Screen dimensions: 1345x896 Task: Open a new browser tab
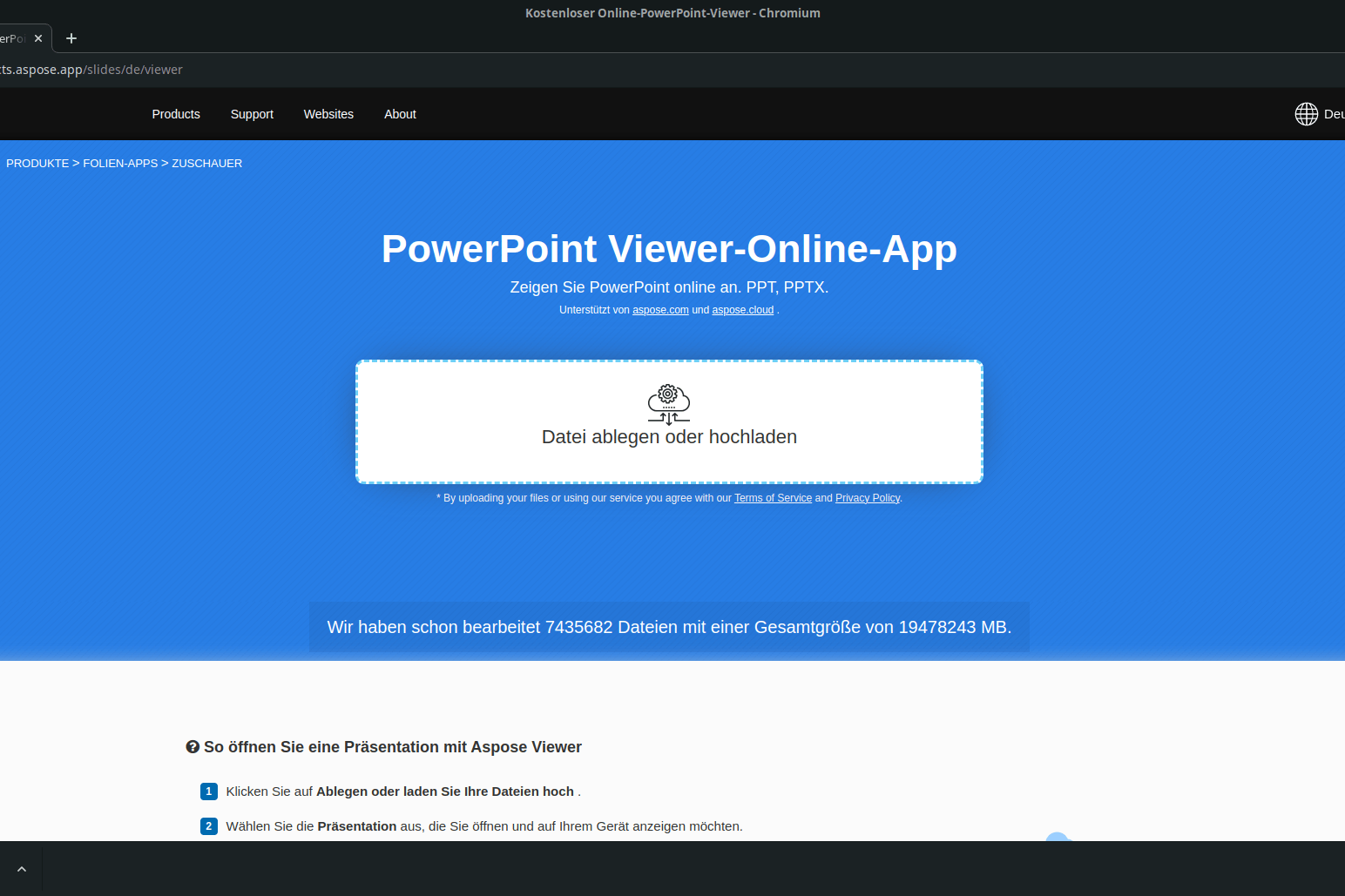tap(71, 38)
